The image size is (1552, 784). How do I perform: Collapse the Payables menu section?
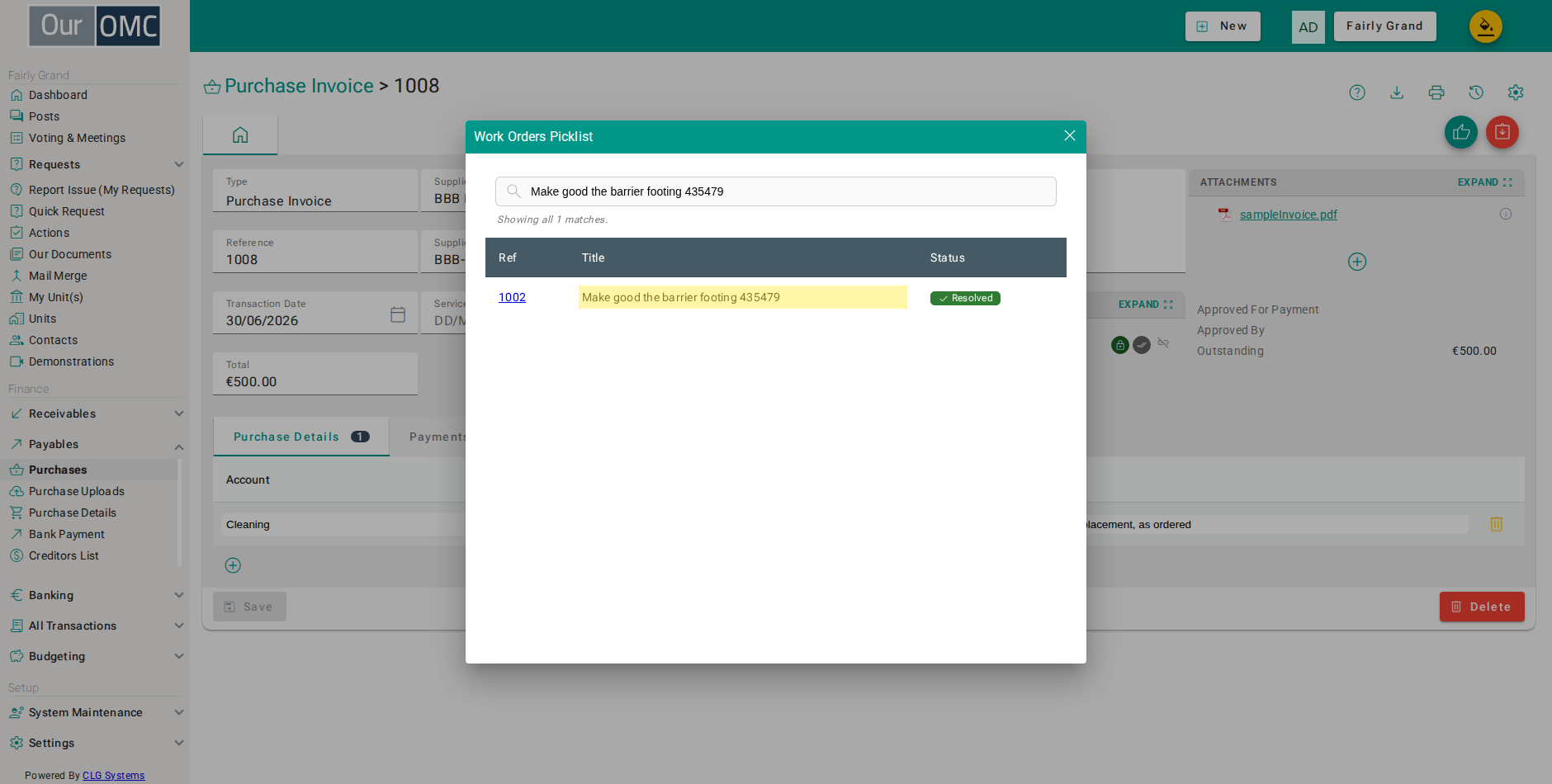coord(178,446)
